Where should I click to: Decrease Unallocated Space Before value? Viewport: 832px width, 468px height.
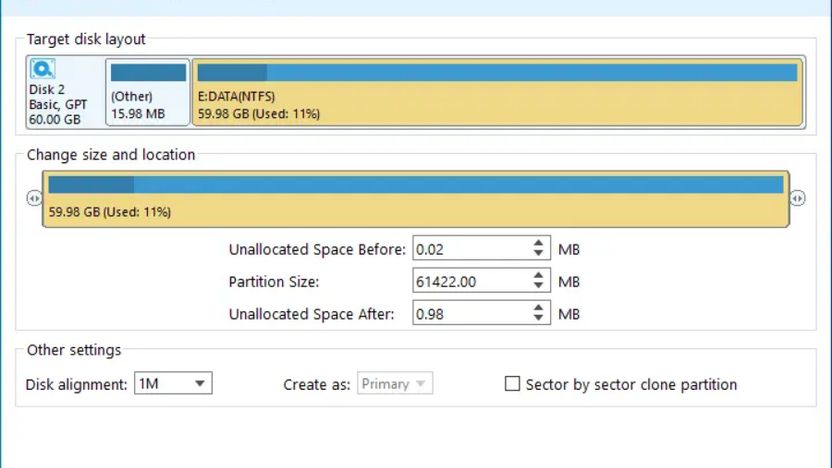click(539, 253)
